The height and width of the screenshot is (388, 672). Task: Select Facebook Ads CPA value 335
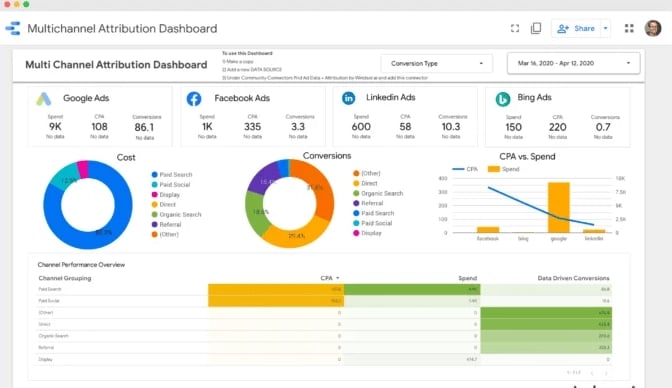[252, 126]
